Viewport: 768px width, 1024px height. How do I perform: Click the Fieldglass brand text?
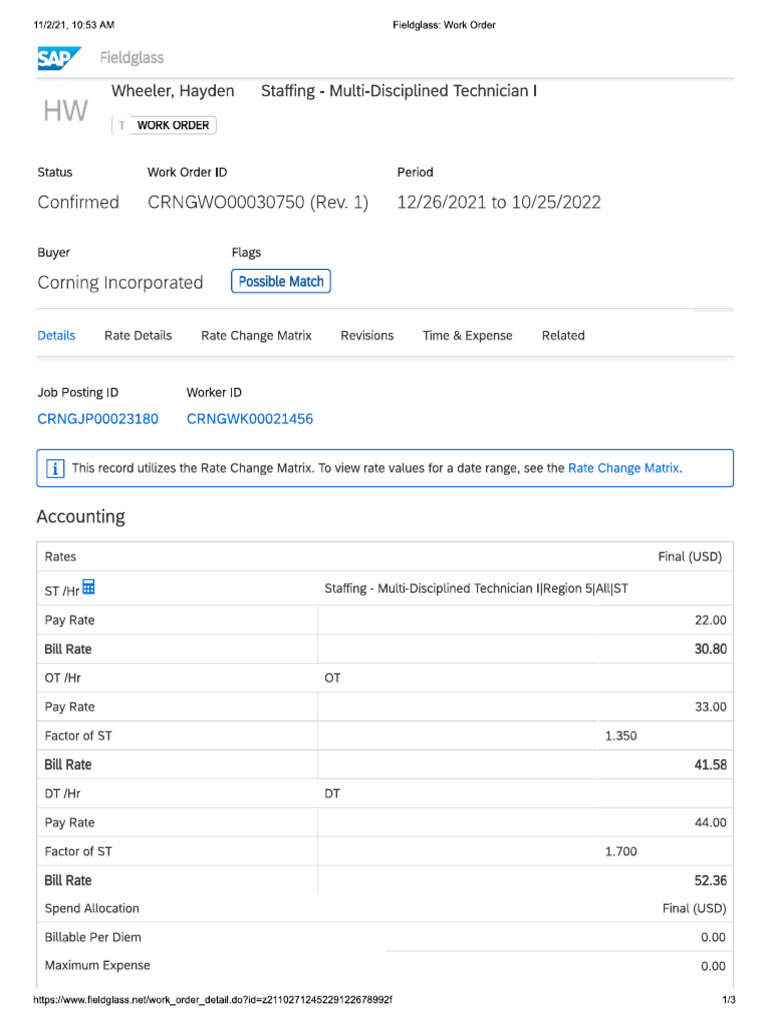(x=132, y=59)
